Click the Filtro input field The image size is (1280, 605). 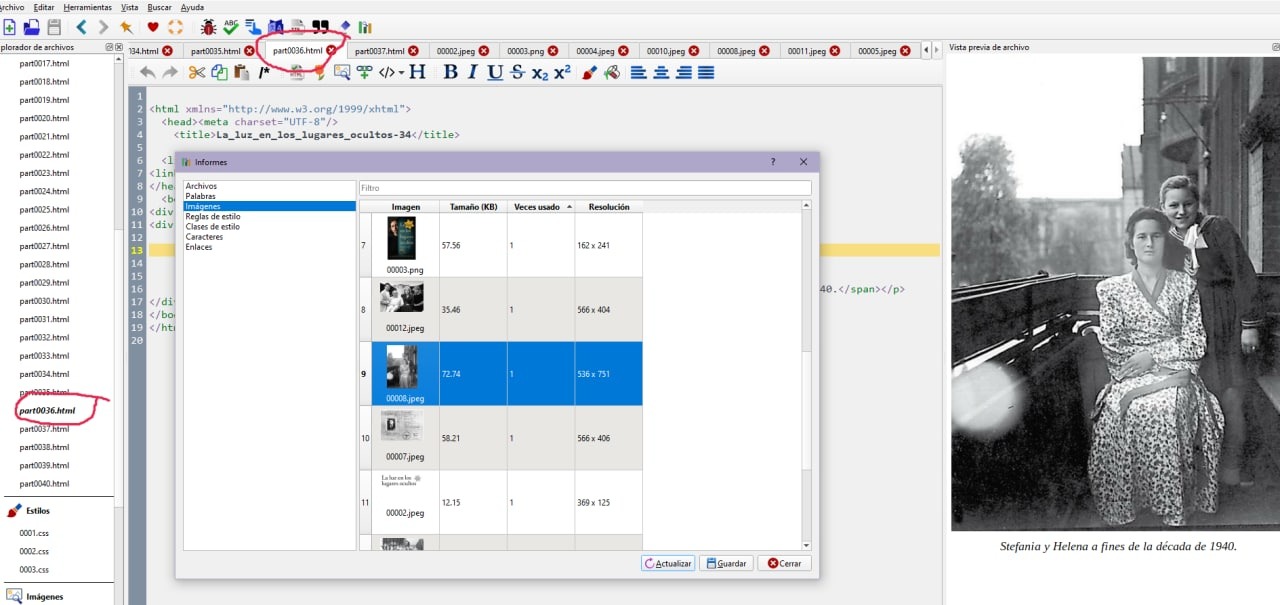(585, 188)
